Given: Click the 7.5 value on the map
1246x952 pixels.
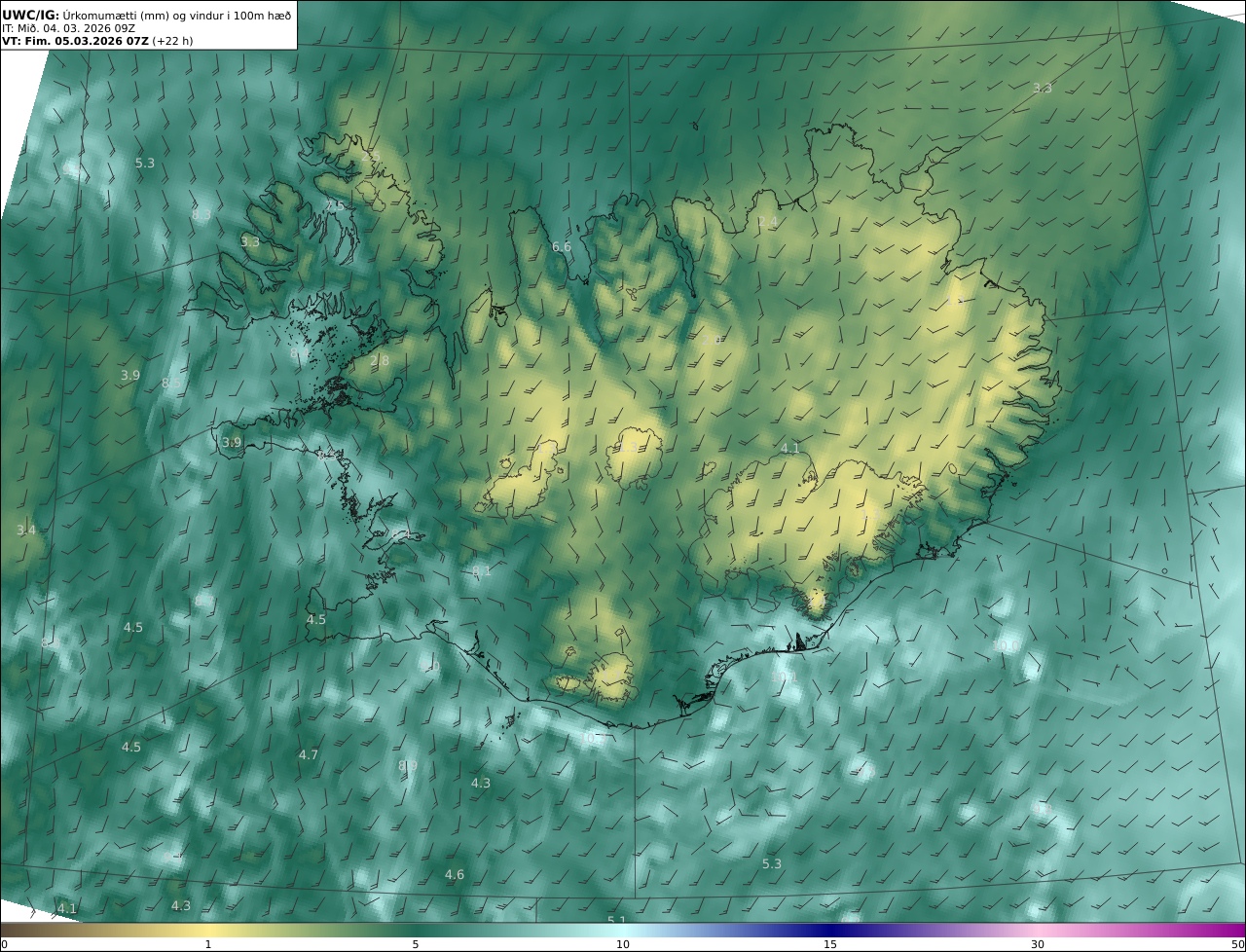Looking at the screenshot, I should click(x=335, y=206).
